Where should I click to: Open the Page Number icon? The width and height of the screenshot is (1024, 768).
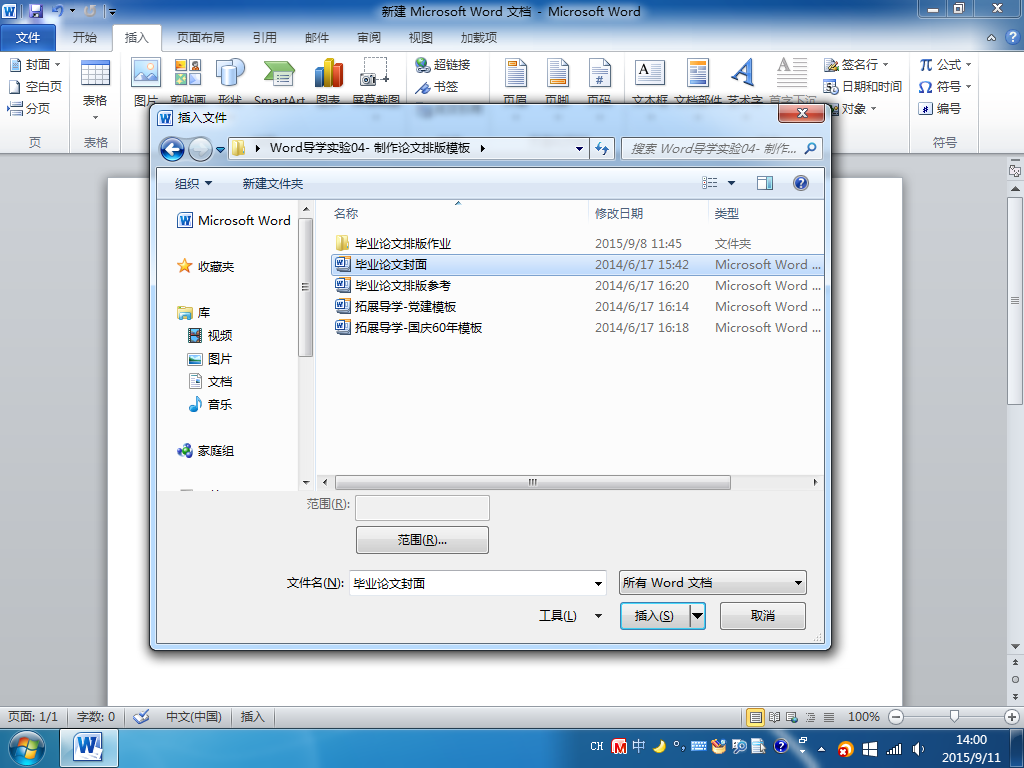click(599, 72)
